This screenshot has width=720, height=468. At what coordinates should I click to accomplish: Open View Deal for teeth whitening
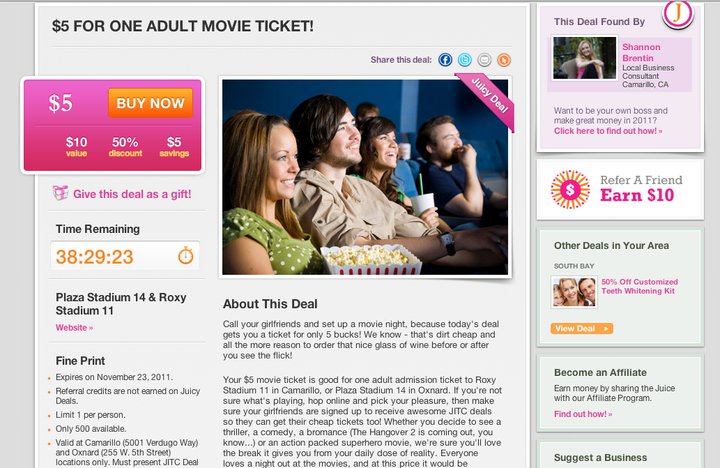[x=582, y=328]
